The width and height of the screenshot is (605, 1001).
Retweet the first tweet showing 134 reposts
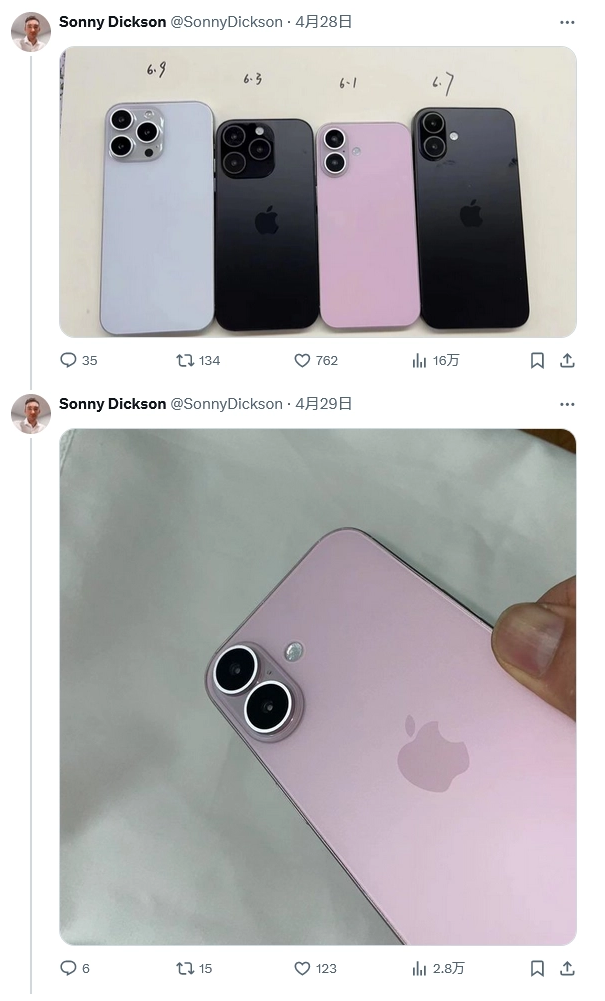click(184, 360)
